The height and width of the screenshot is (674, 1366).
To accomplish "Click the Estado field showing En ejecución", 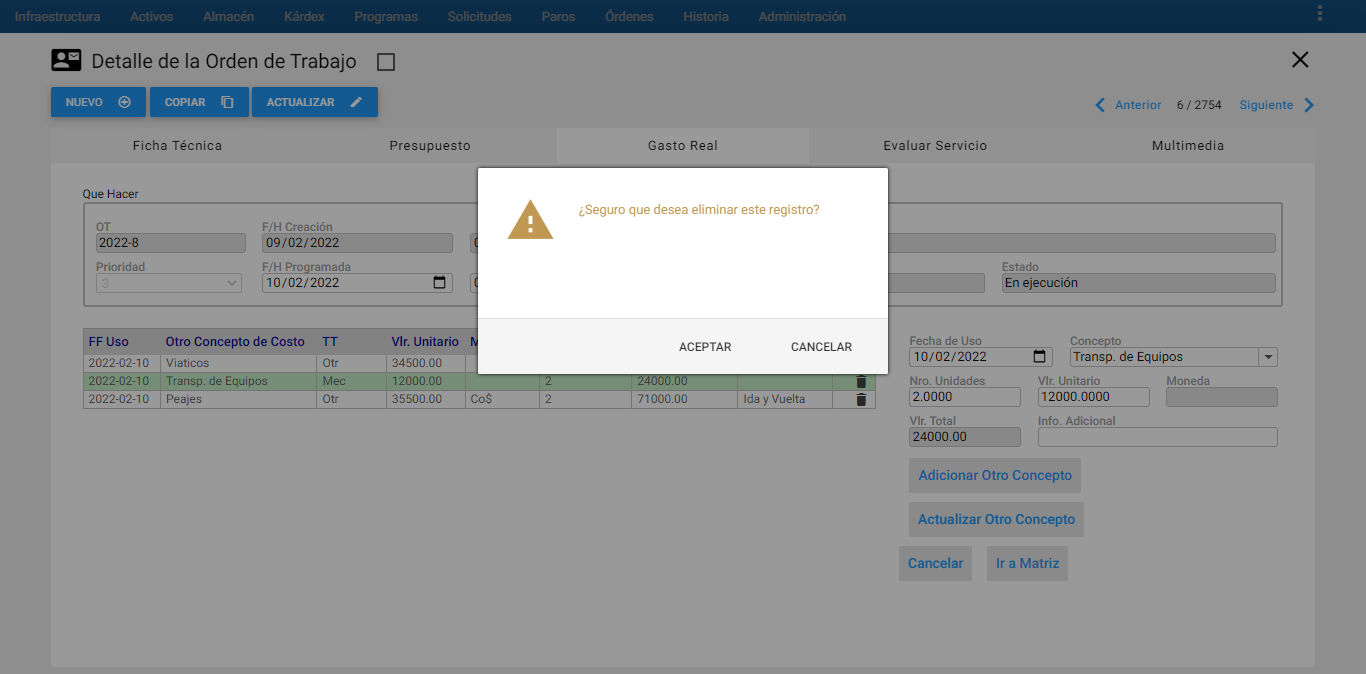I will pyautogui.click(x=1139, y=283).
